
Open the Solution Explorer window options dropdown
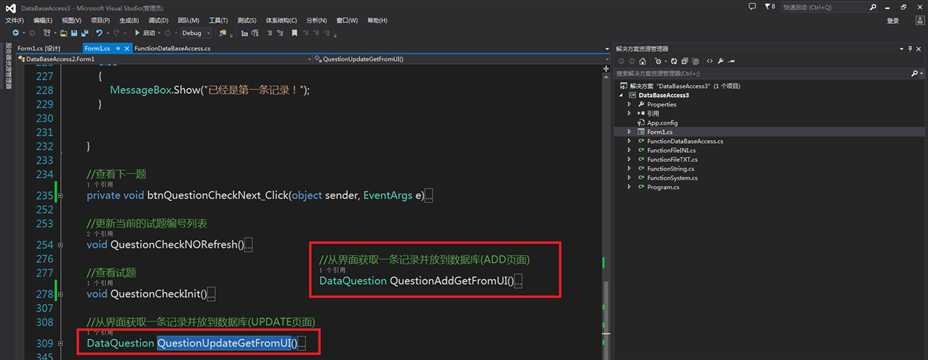[901, 49]
